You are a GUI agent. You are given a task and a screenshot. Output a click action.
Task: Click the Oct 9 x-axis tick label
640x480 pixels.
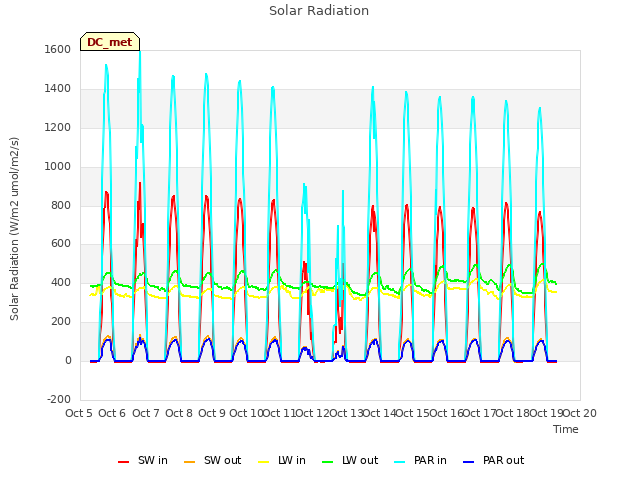point(212,413)
